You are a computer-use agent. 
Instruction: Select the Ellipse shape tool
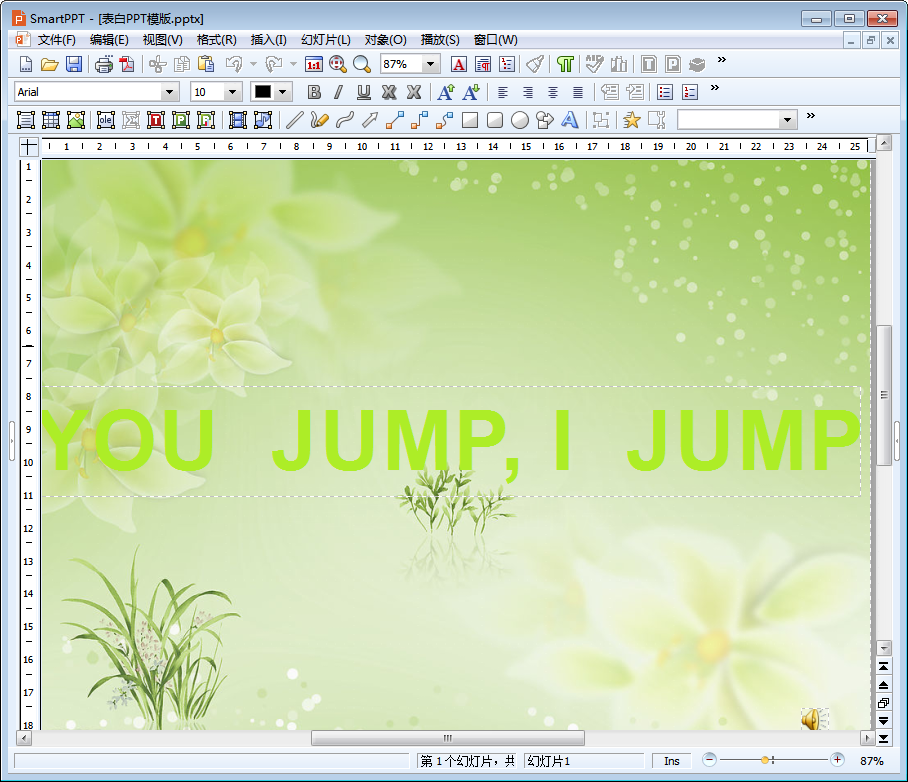520,120
